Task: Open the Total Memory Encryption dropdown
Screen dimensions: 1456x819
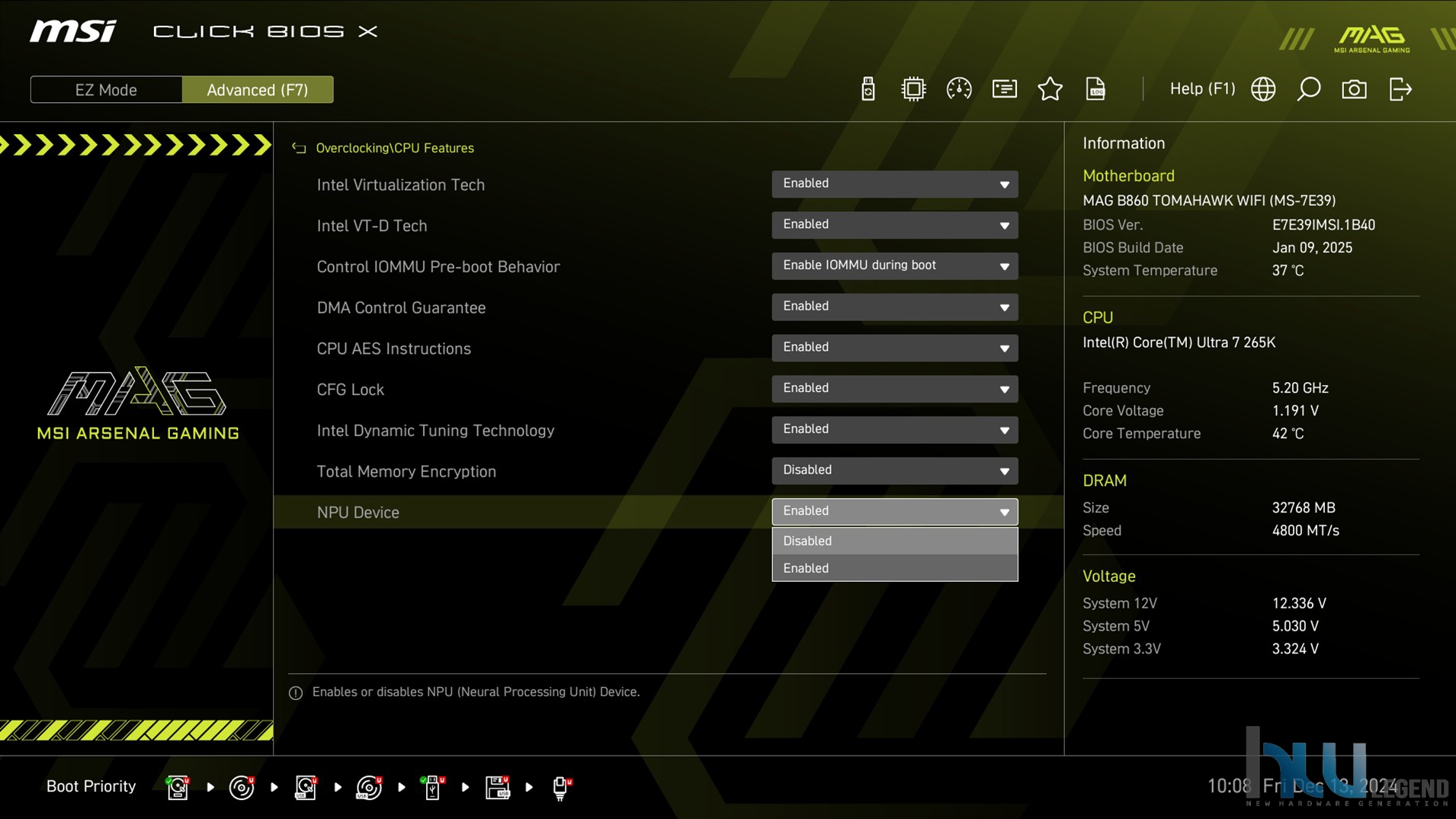Action: pyautogui.click(x=895, y=471)
